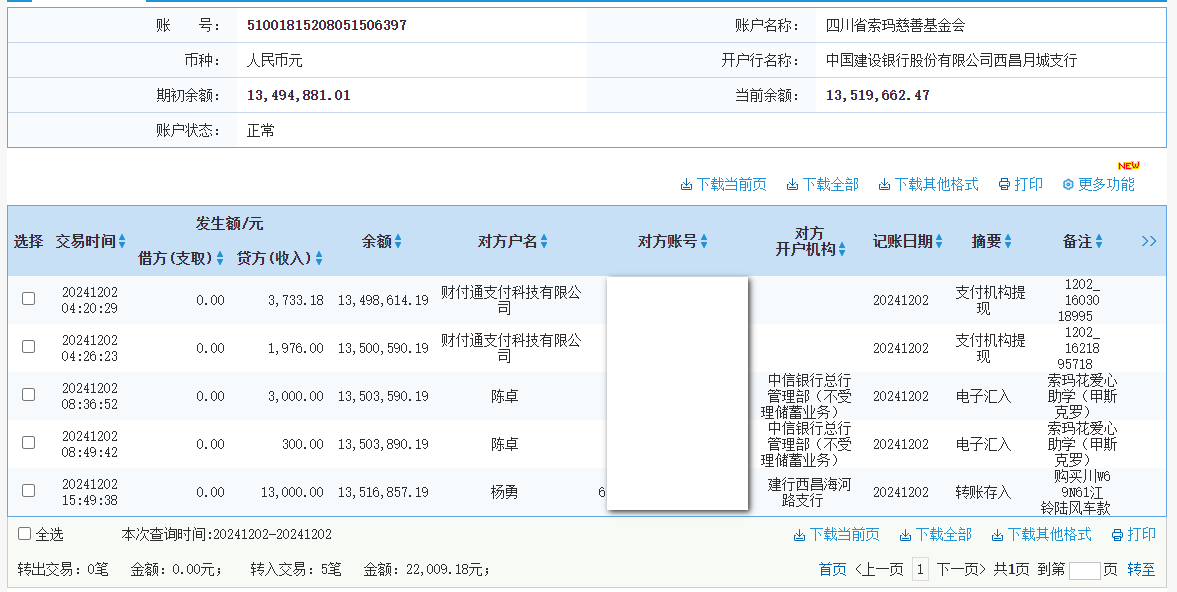Sort by 交易时间 column arrows
This screenshot has width=1177, height=592.
pos(122,242)
